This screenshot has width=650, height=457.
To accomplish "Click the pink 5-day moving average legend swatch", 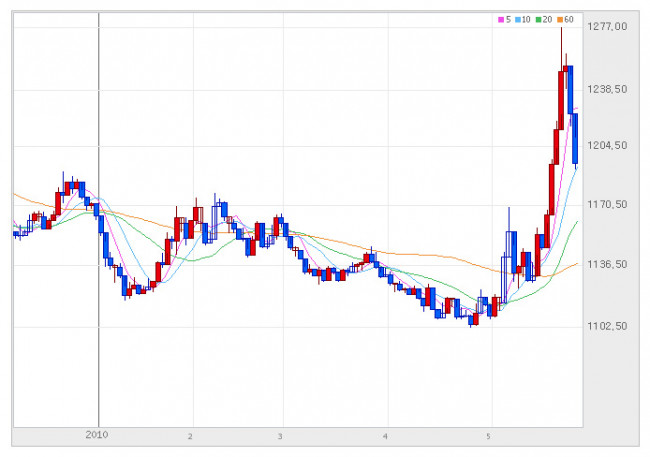I will pyautogui.click(x=501, y=19).
